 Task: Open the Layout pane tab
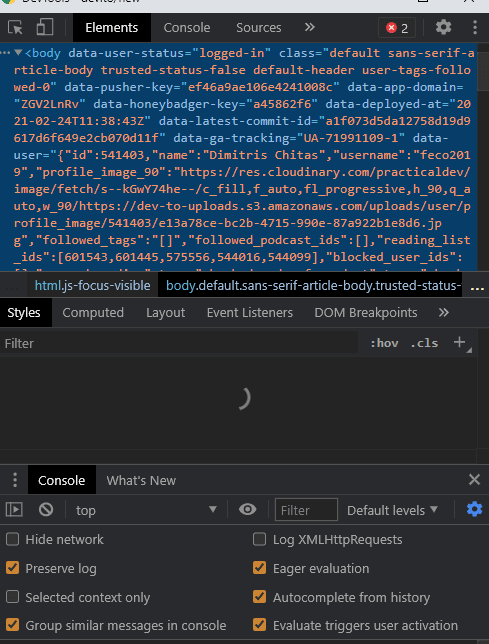click(x=165, y=313)
